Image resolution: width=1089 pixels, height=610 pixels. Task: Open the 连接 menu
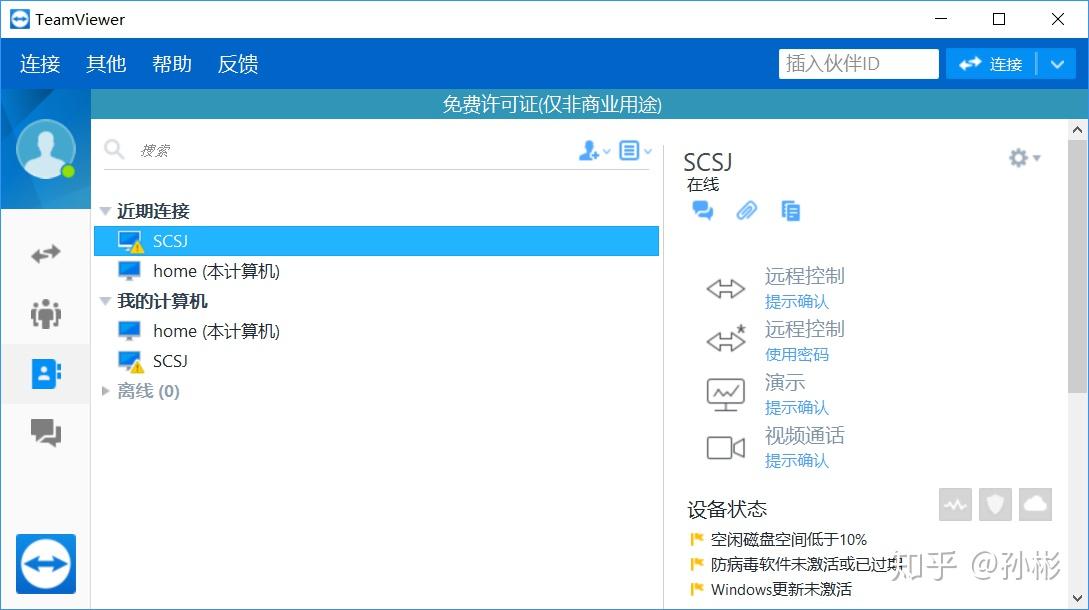(x=40, y=64)
